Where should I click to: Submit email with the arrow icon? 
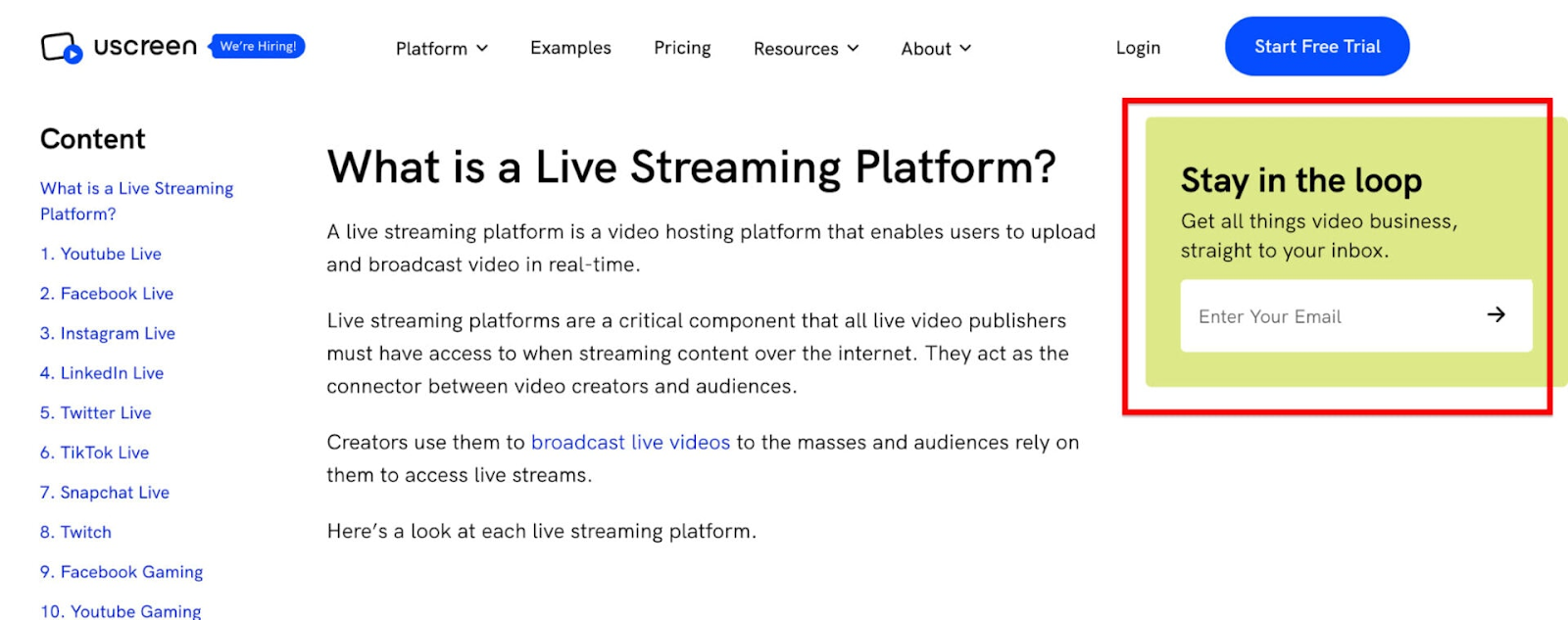click(x=1495, y=314)
